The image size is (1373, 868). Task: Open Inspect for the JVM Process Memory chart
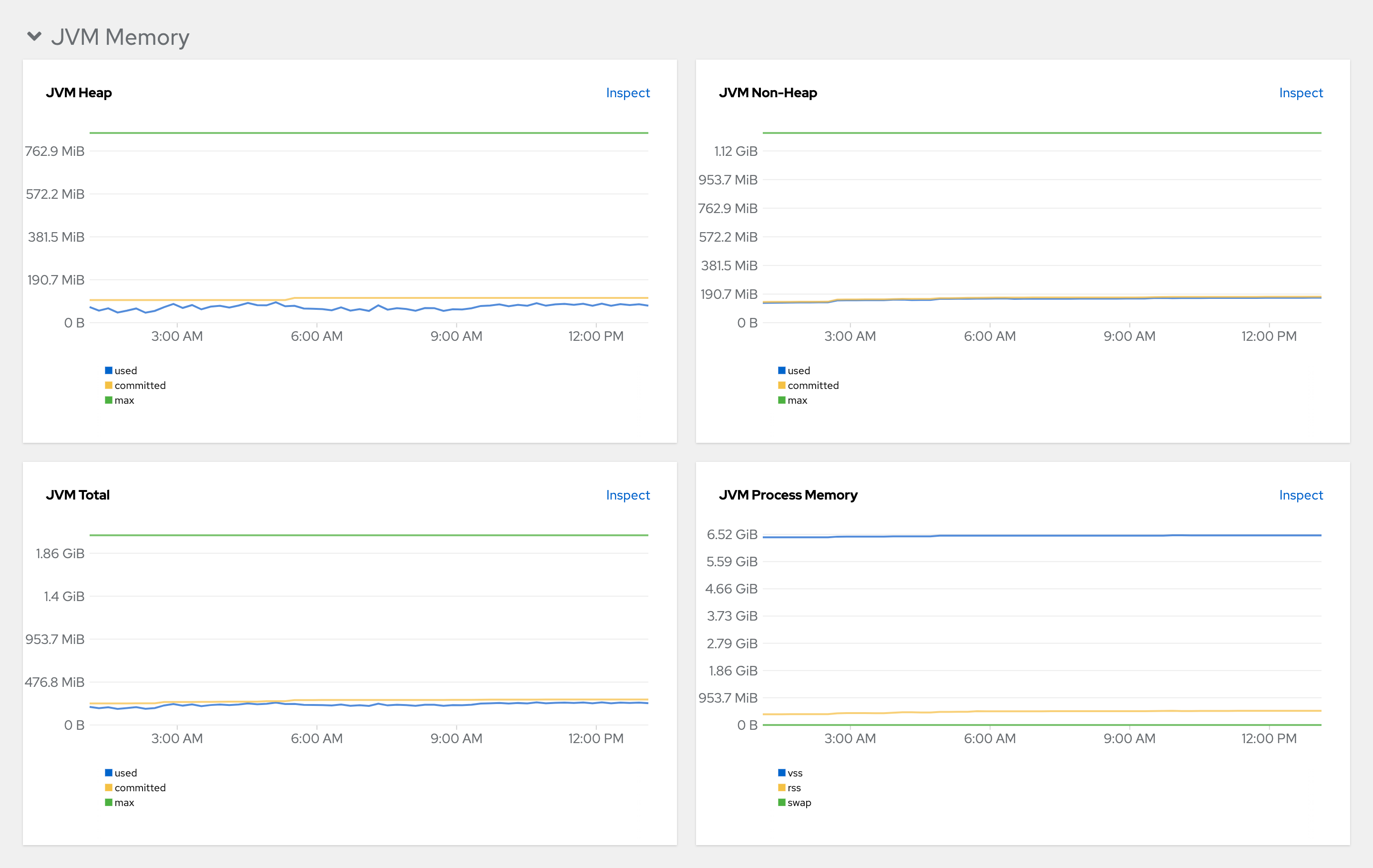1301,495
